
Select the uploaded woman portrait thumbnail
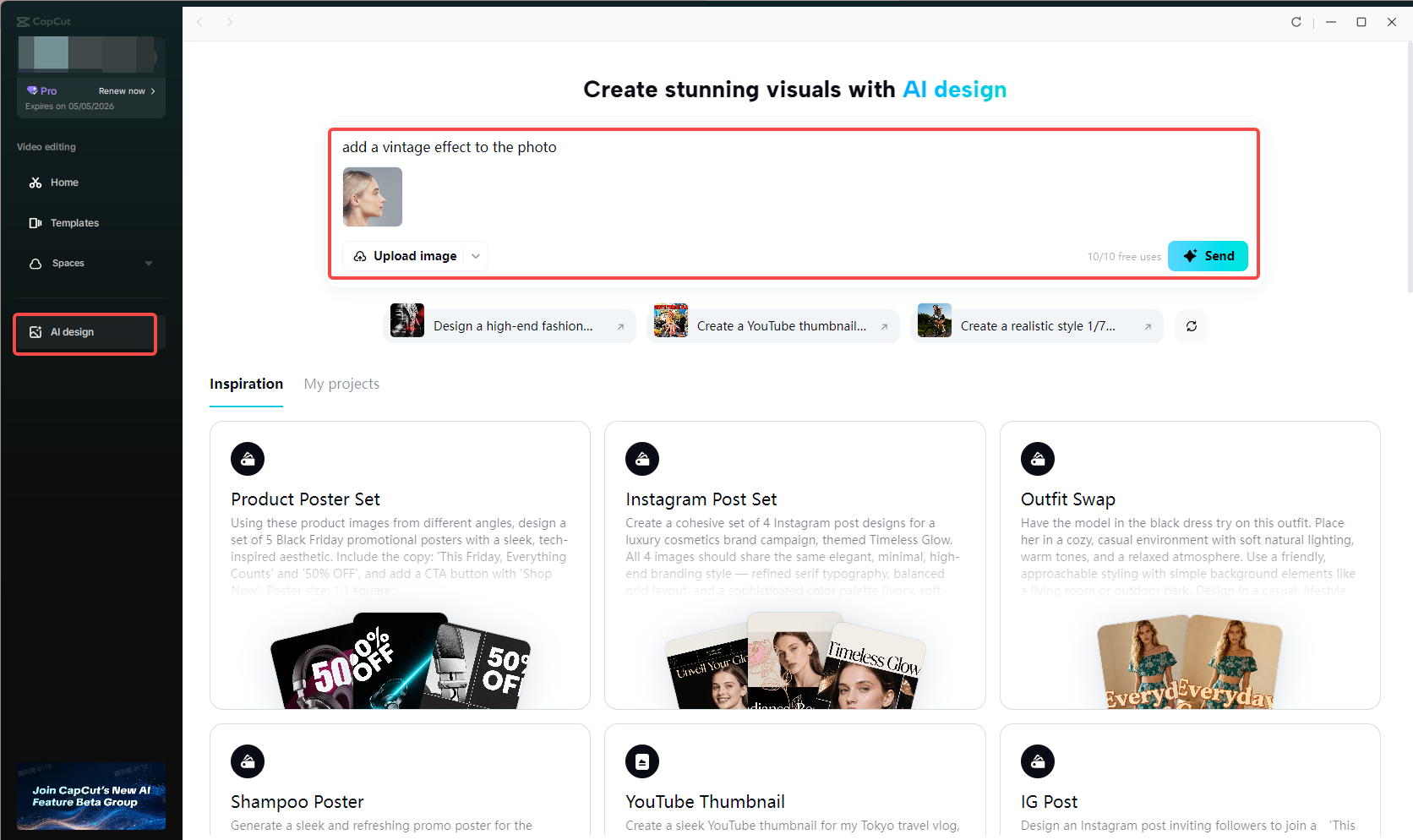pyautogui.click(x=373, y=197)
